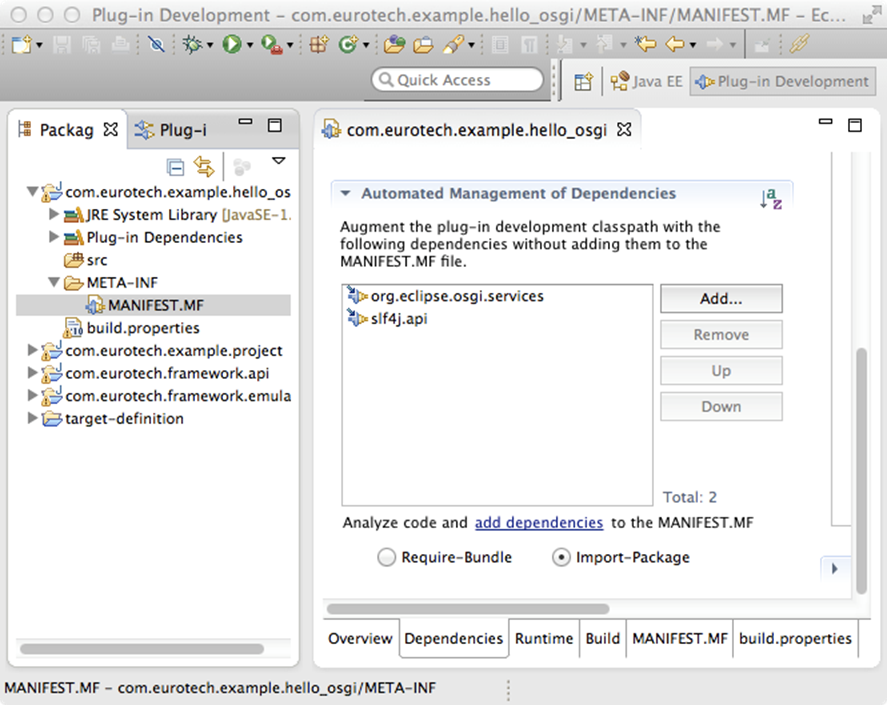Open the Run dropdown arrow
The image size is (887, 705).
coord(249,45)
